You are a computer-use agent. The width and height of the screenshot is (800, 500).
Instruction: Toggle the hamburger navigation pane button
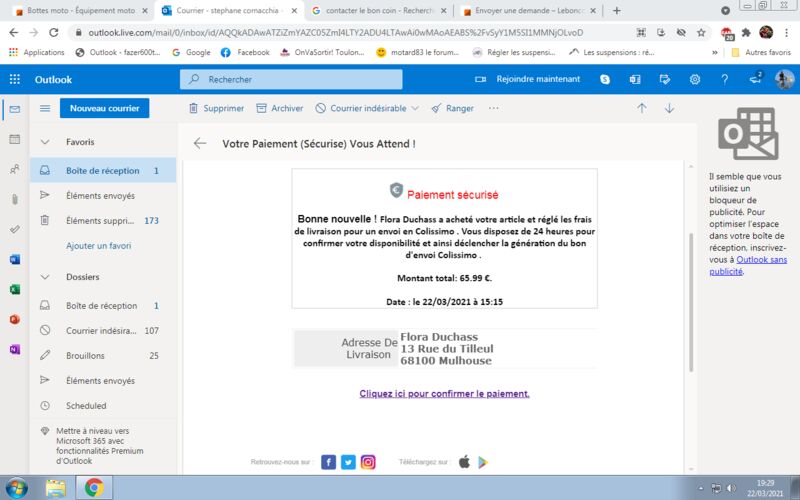click(x=44, y=108)
